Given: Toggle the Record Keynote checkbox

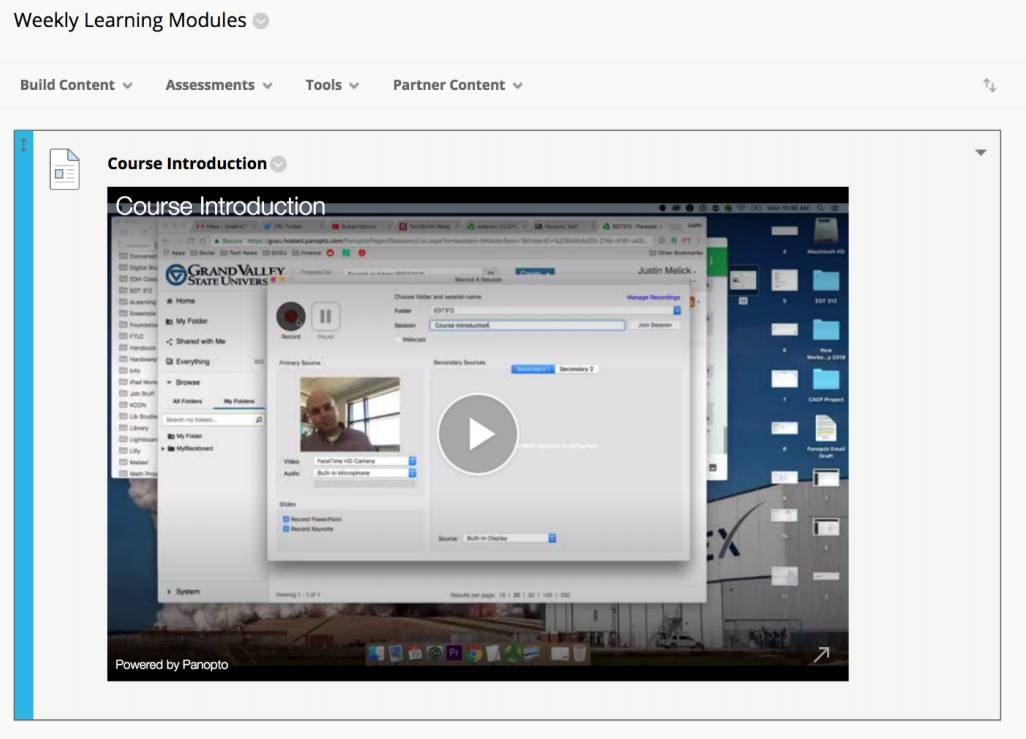Looking at the screenshot, I should coord(286,529).
